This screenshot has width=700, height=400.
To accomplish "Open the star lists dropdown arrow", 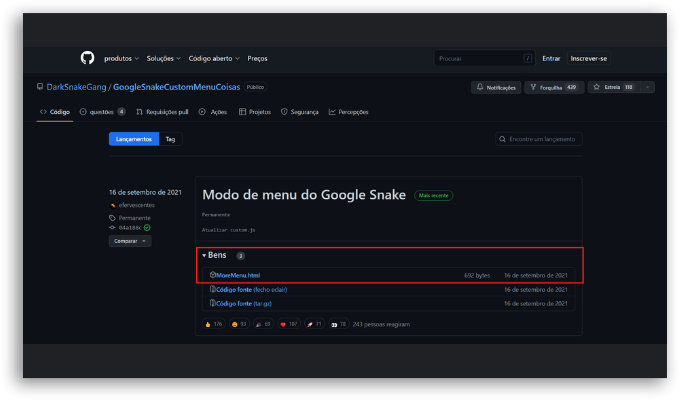I will (647, 88).
